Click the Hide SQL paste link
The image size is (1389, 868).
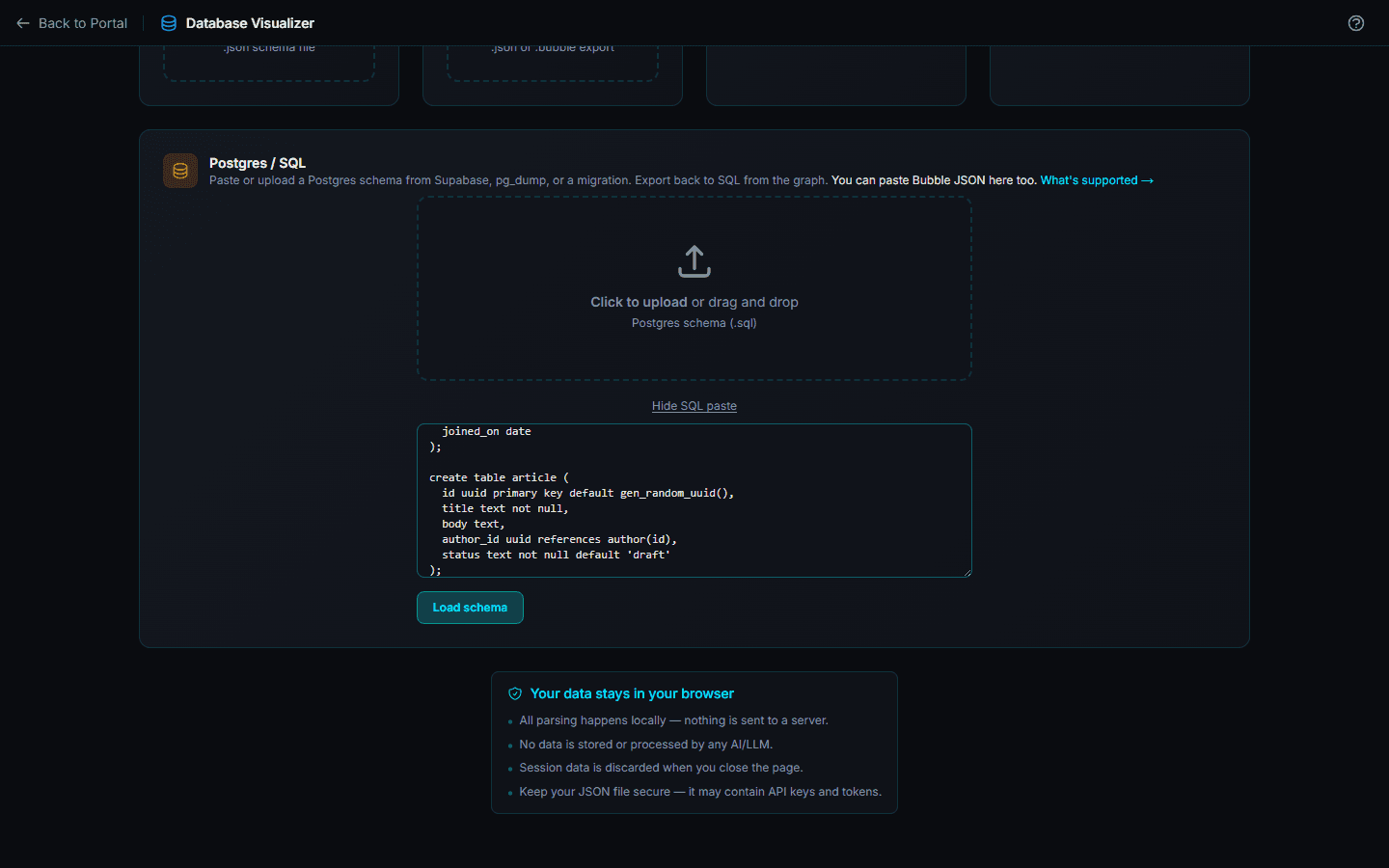(694, 406)
